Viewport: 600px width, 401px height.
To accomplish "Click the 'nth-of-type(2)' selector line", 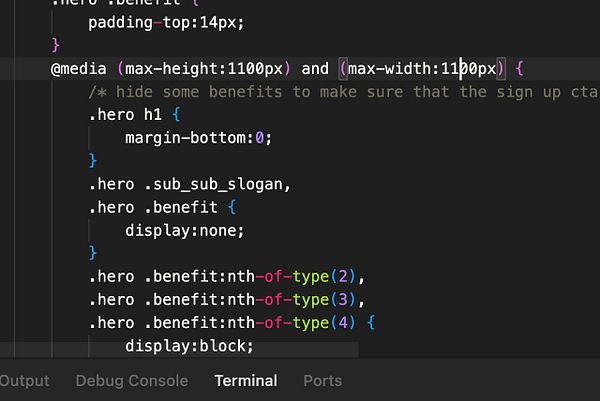I will click(x=227, y=276).
